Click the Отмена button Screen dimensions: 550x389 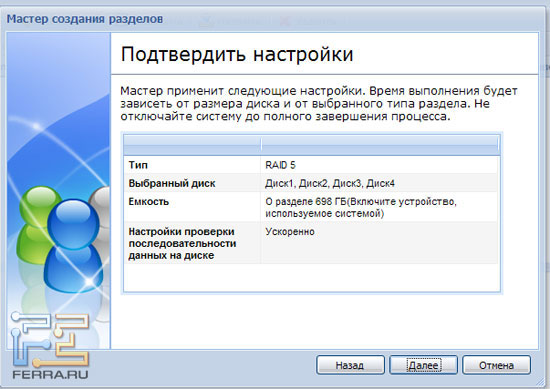pyautogui.click(x=496, y=365)
